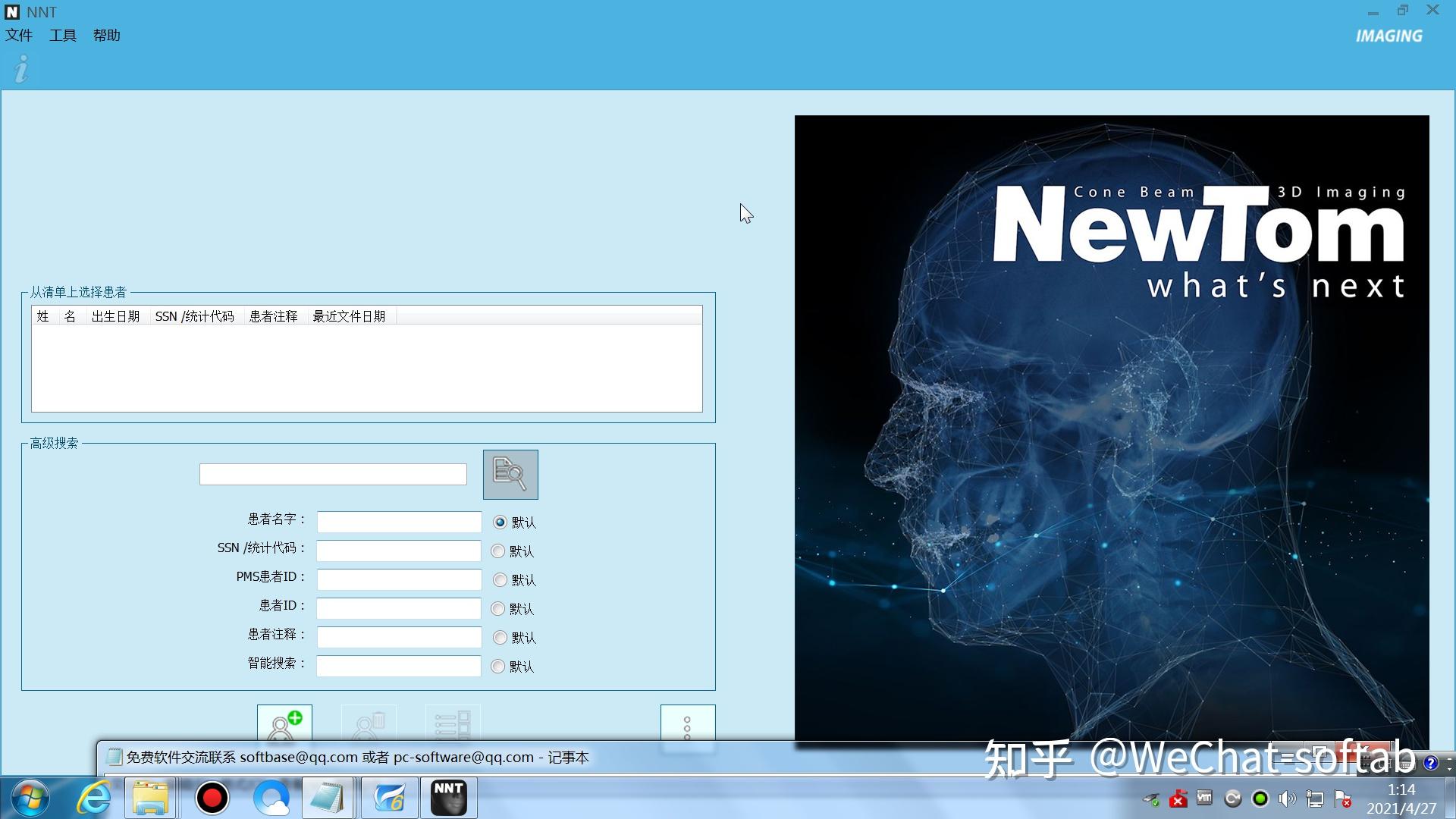Viewport: 1456px width, 819px height.
Task: Click the advanced search magnifier button
Action: 510,475
